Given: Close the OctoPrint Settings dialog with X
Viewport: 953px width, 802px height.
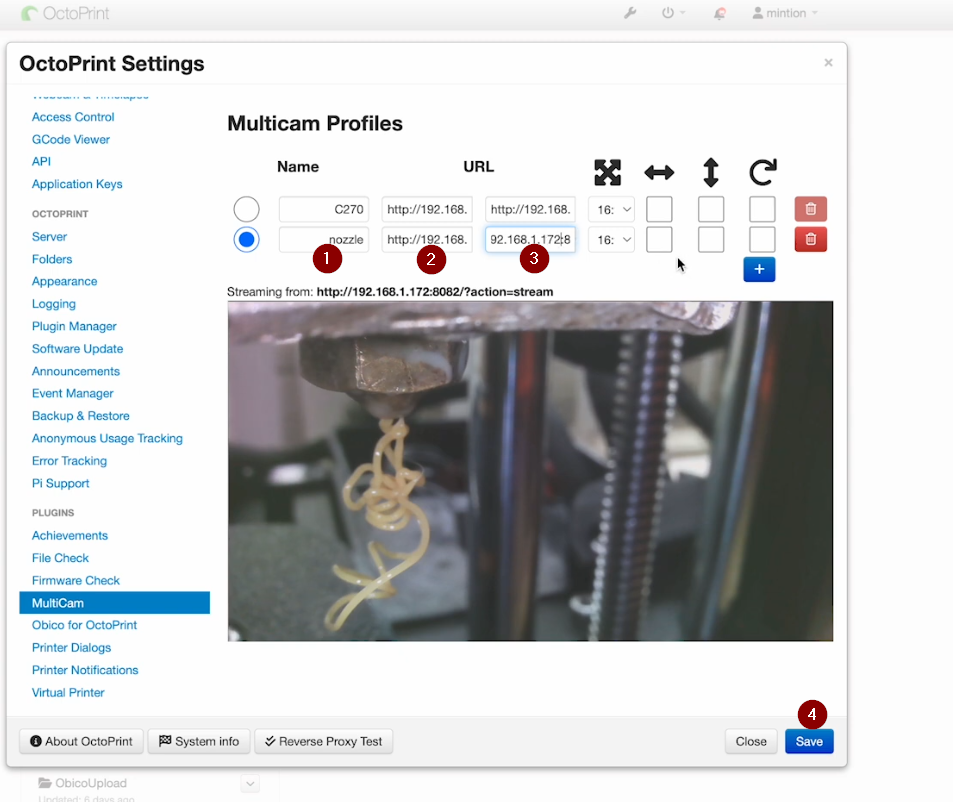Looking at the screenshot, I should pyautogui.click(x=828, y=63).
